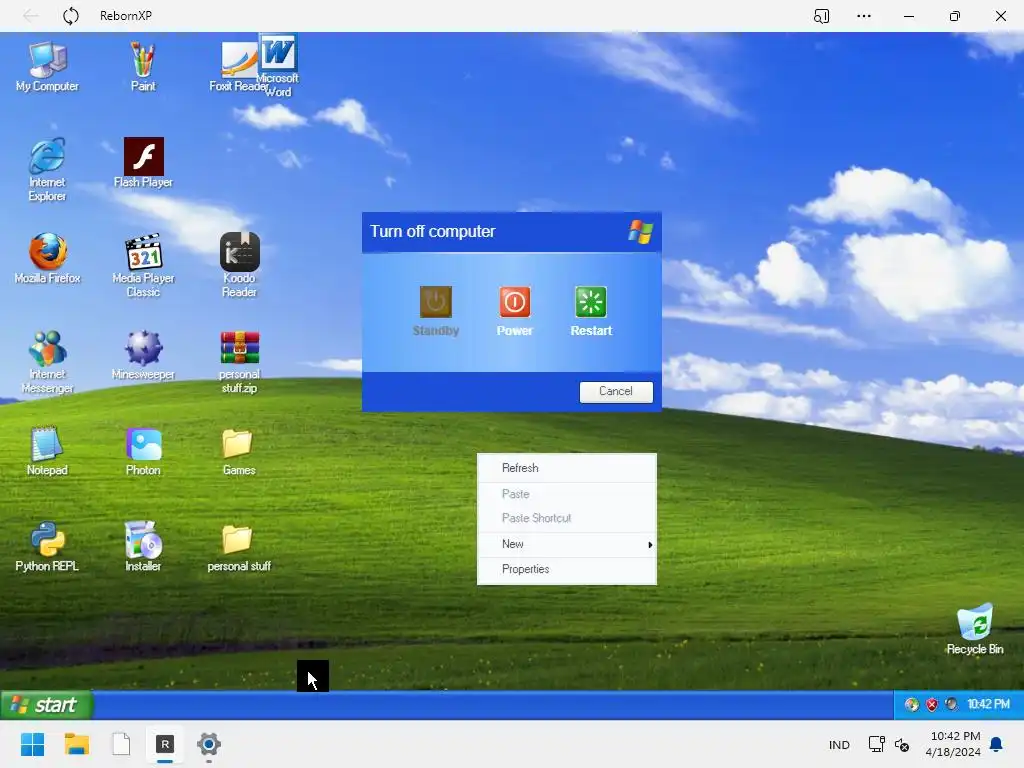The width and height of the screenshot is (1024, 768).
Task: Open the XP start menu
Action: pyautogui.click(x=46, y=705)
